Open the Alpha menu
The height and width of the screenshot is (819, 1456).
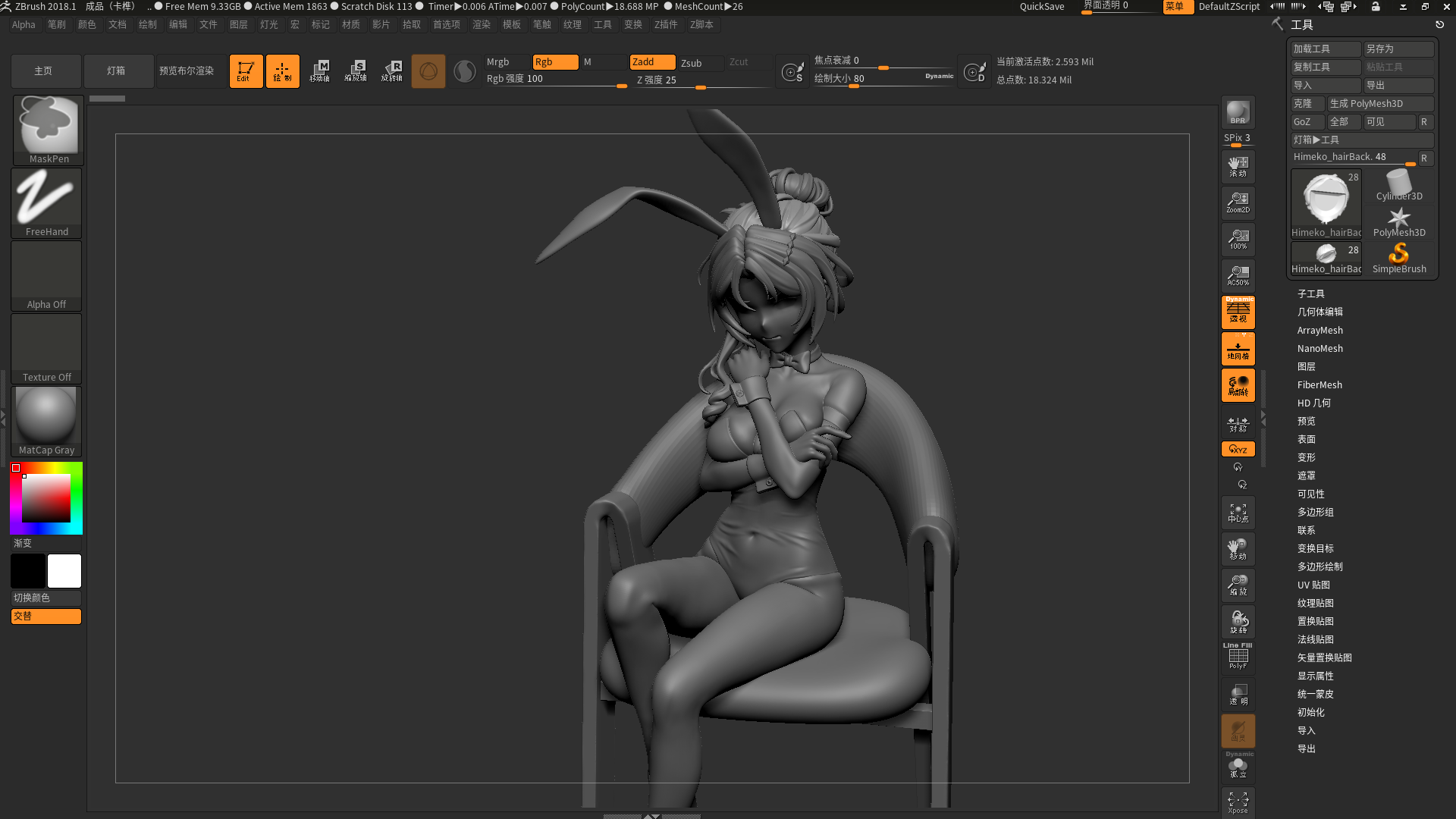click(24, 24)
